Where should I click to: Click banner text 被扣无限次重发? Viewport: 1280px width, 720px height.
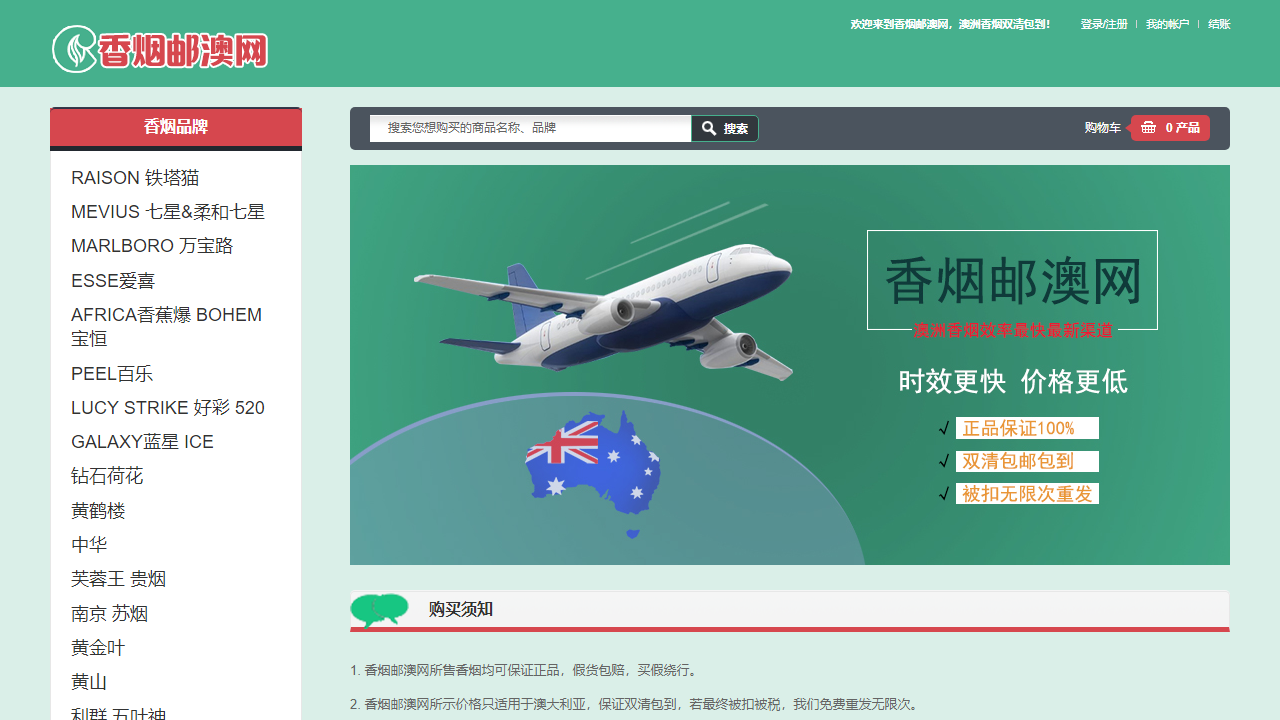1027,494
